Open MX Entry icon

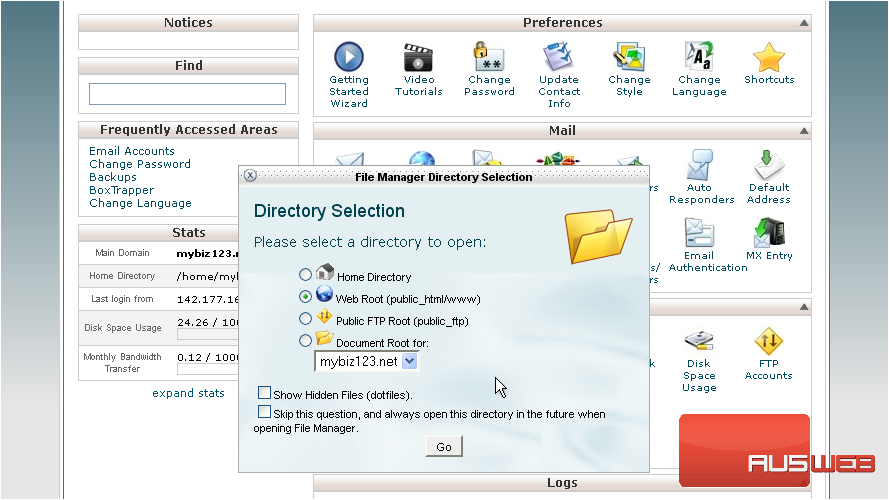click(x=769, y=233)
